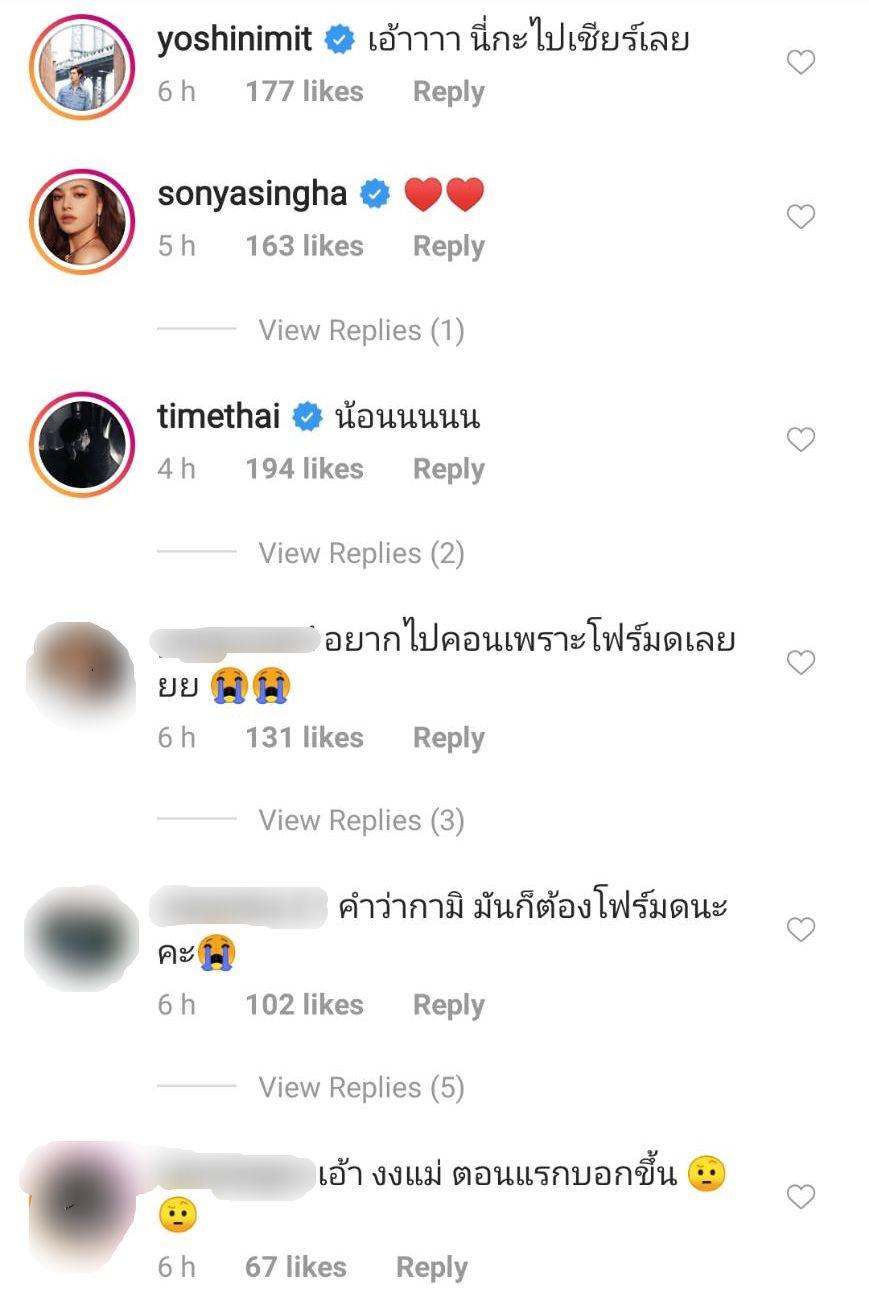Click sonyasingha's blue verified badge
The height and width of the screenshot is (1303, 869).
(x=375, y=194)
